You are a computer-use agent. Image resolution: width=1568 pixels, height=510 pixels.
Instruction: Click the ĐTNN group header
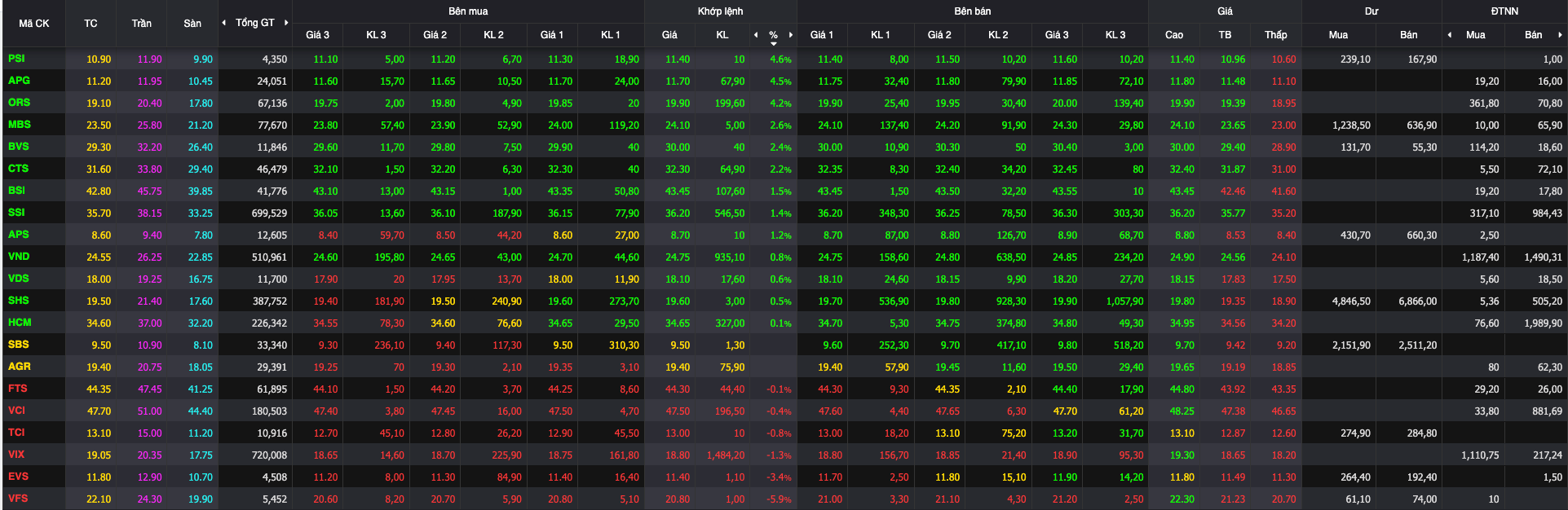click(x=1504, y=11)
